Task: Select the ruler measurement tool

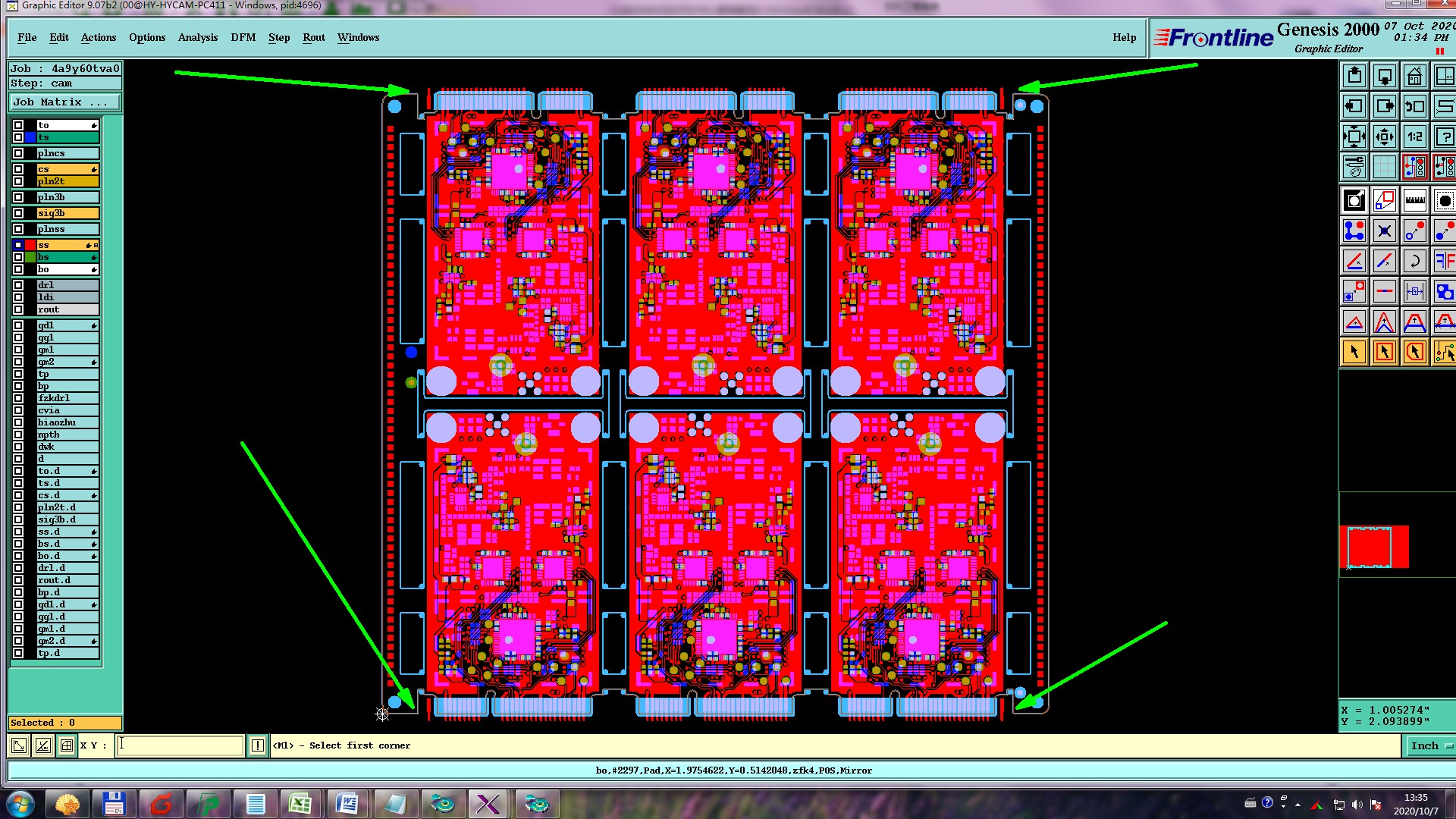Action: pos(1414,201)
